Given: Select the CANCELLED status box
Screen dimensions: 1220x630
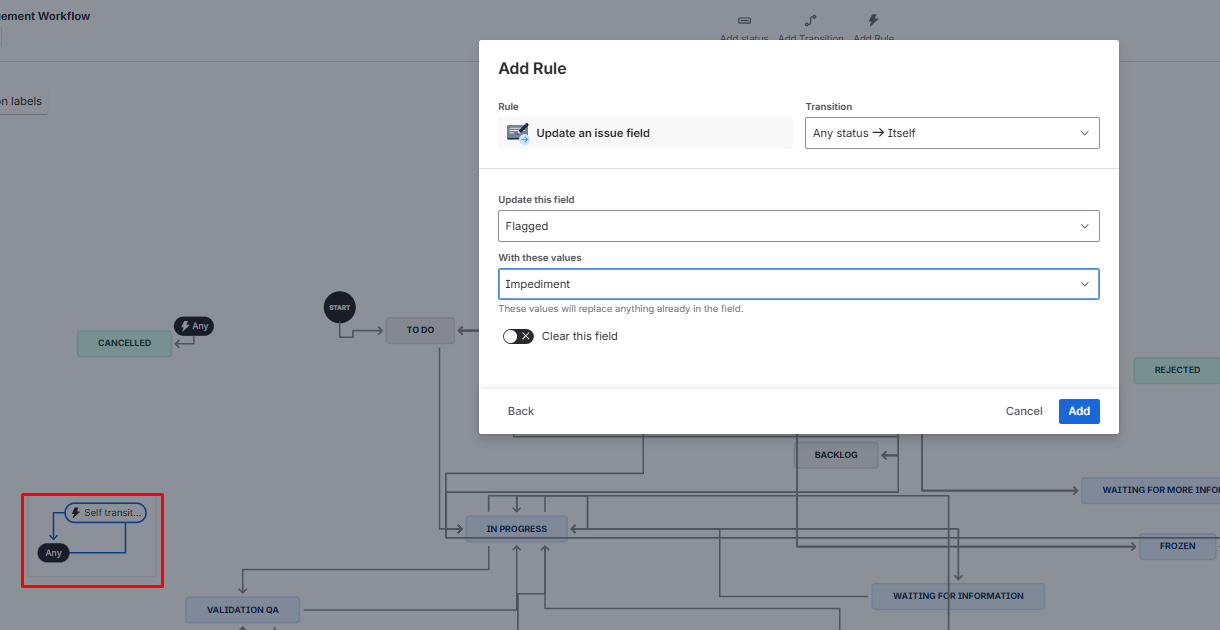Looking at the screenshot, I should click(125, 343).
